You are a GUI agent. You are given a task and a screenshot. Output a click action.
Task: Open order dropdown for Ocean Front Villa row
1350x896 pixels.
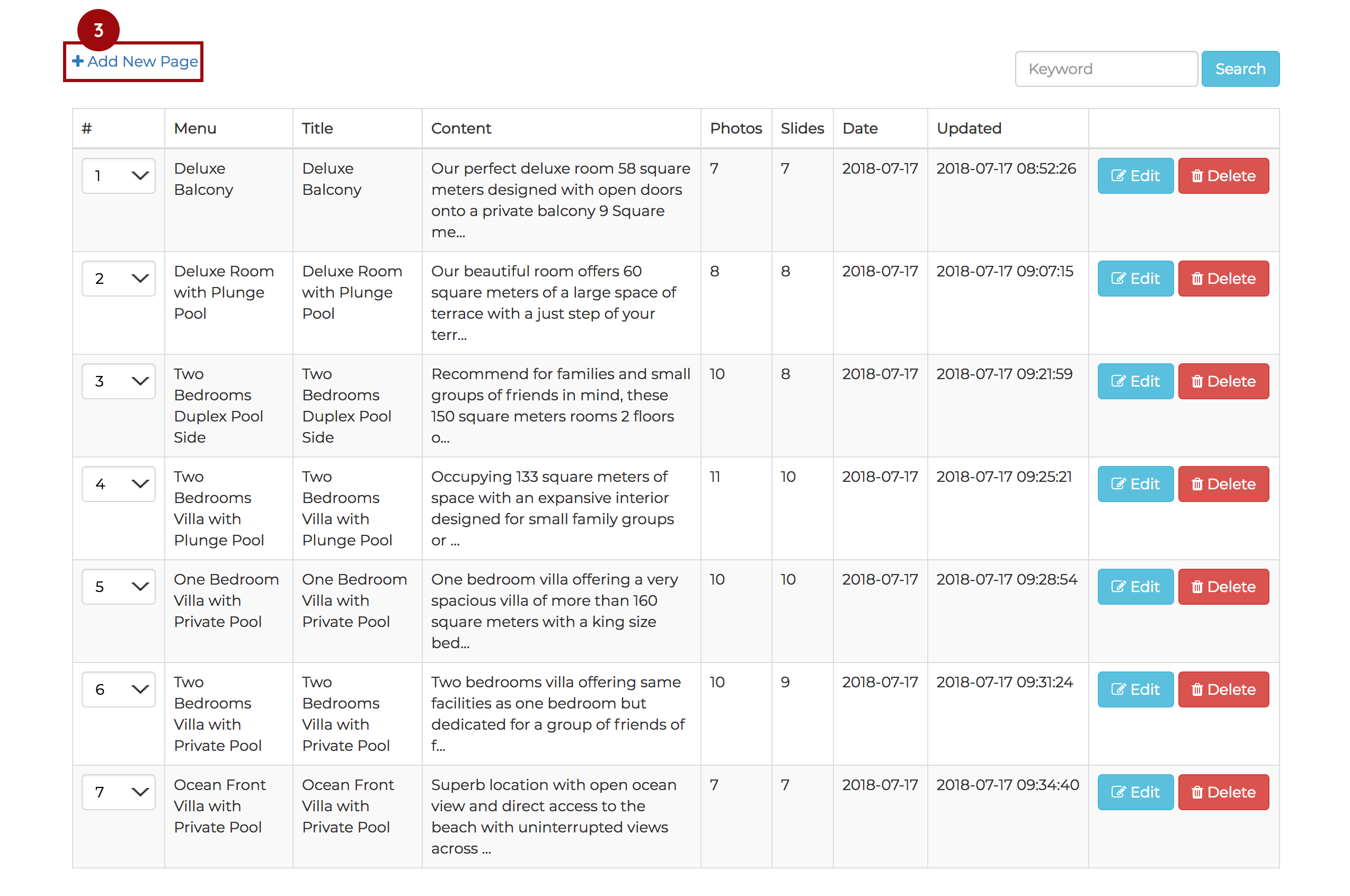[118, 793]
